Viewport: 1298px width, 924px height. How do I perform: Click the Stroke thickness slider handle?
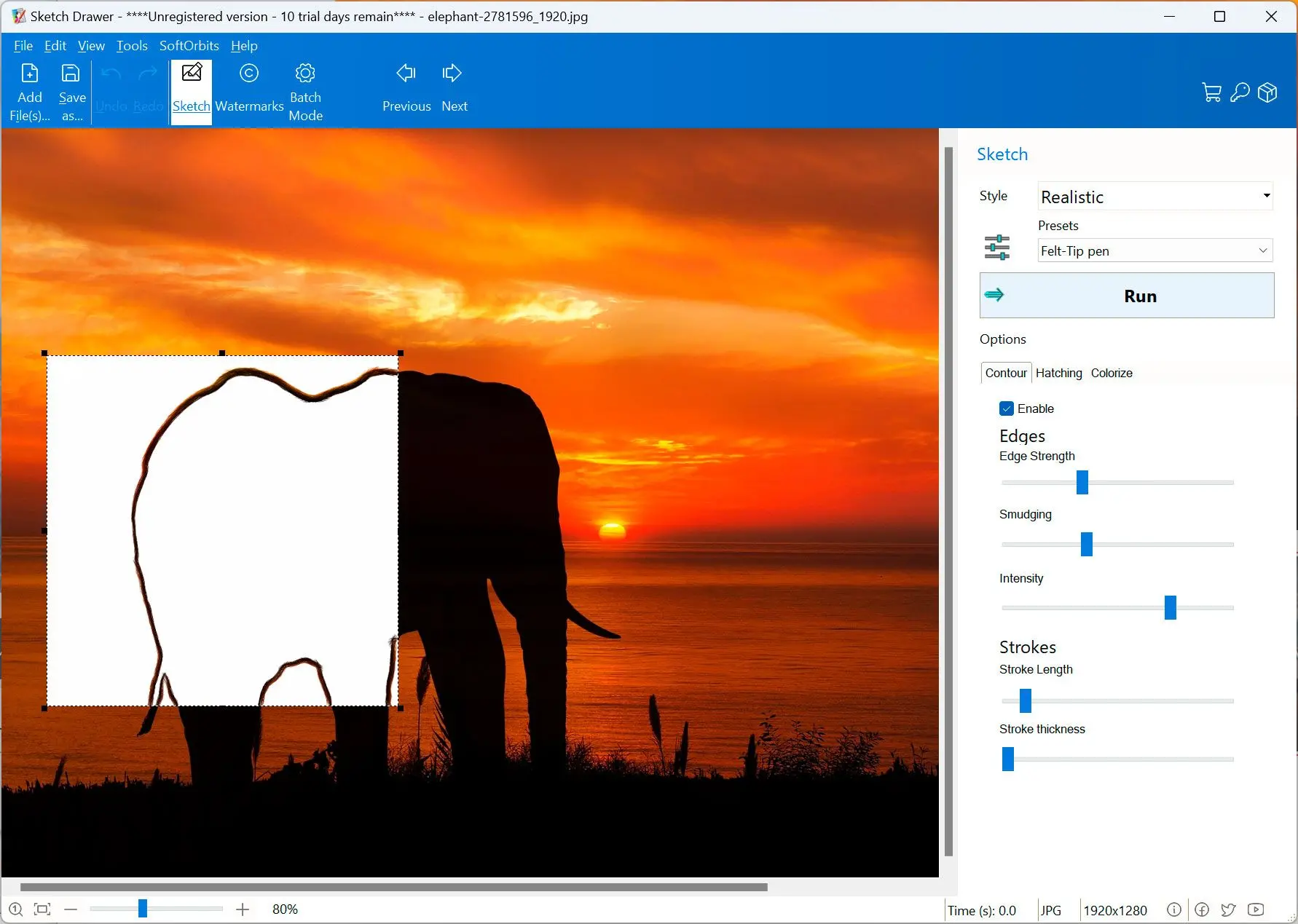pos(1008,759)
